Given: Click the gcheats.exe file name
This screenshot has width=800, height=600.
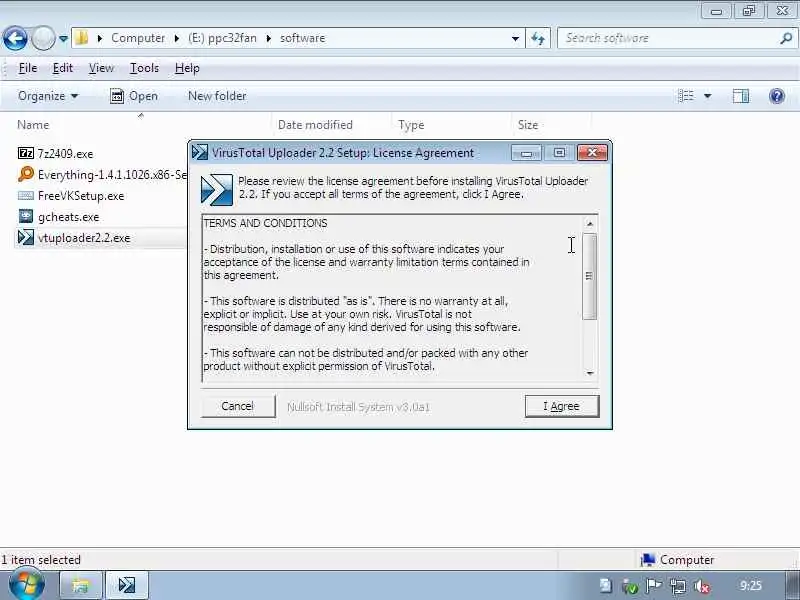Looking at the screenshot, I should [x=68, y=217].
